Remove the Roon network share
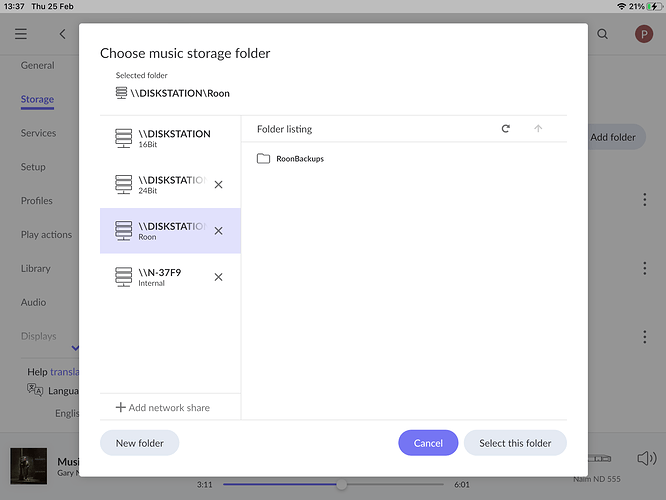The width and height of the screenshot is (666, 500). 218,231
